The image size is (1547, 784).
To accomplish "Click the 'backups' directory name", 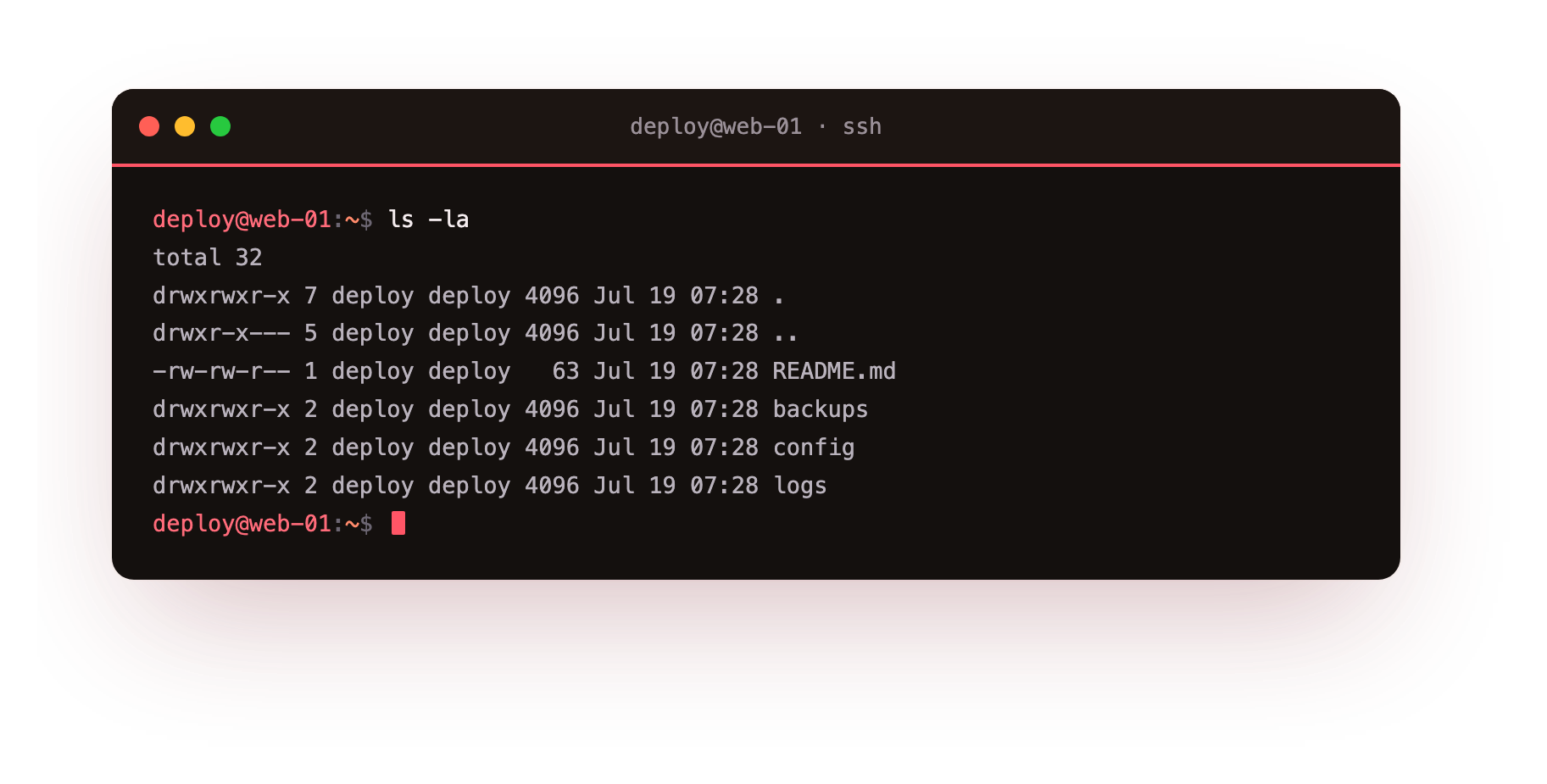I will point(821,409).
